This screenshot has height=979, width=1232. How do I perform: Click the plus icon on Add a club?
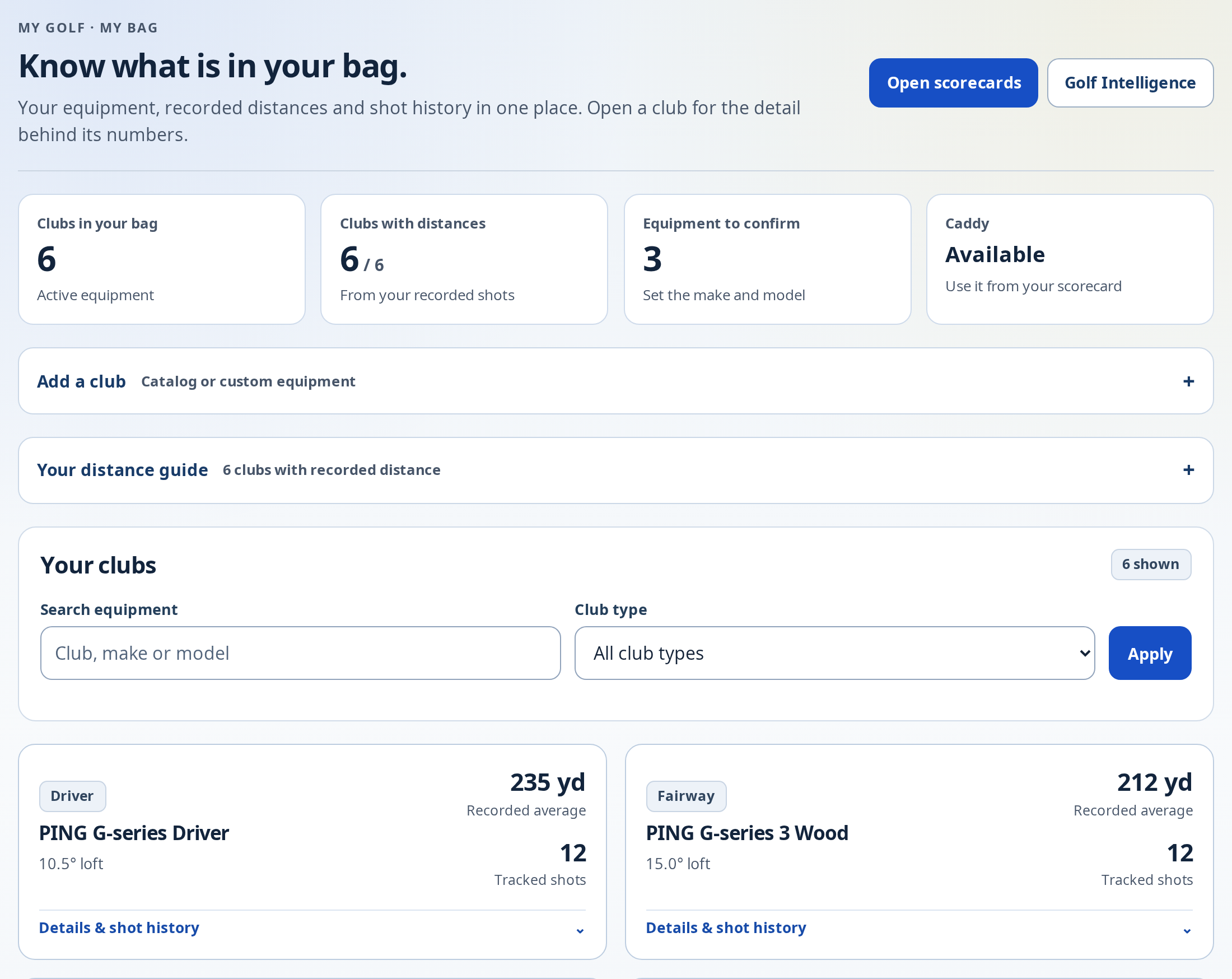(1188, 381)
